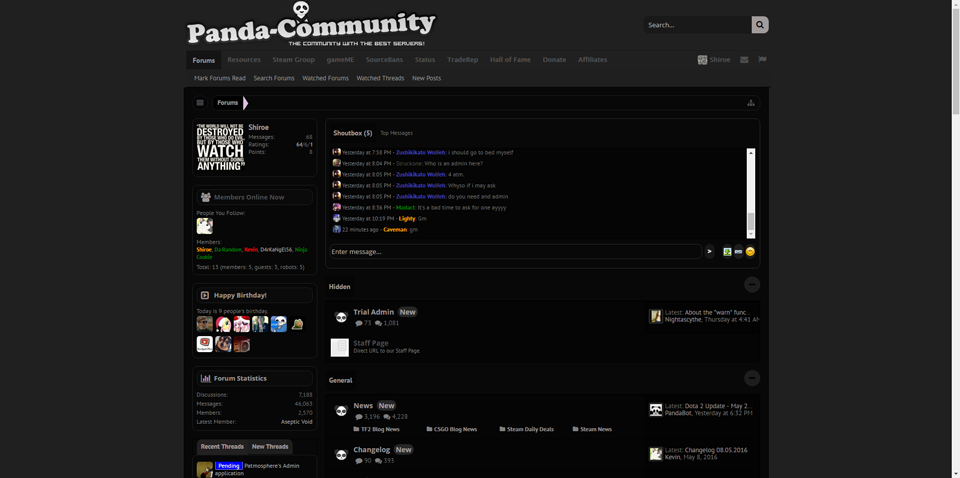Open Zushikikato Wolfeh username at 7:58 PM

[421, 152]
